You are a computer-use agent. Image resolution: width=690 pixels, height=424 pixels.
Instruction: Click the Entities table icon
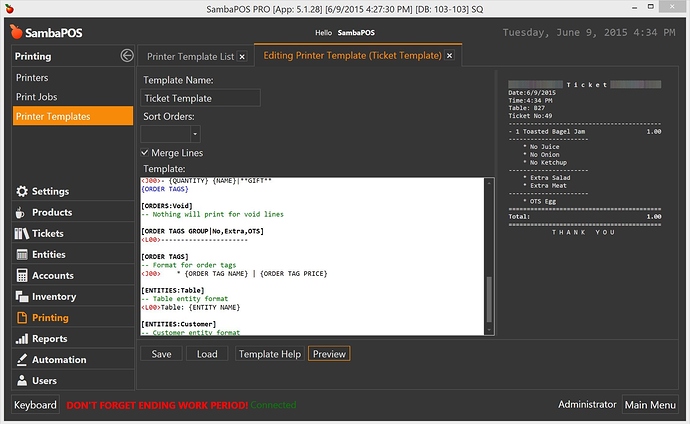point(22,255)
